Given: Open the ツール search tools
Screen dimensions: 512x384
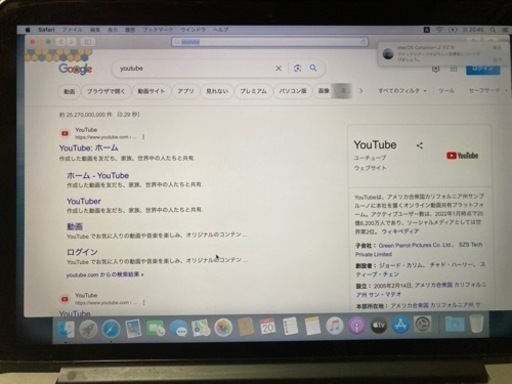Looking at the screenshot, I should point(446,90).
